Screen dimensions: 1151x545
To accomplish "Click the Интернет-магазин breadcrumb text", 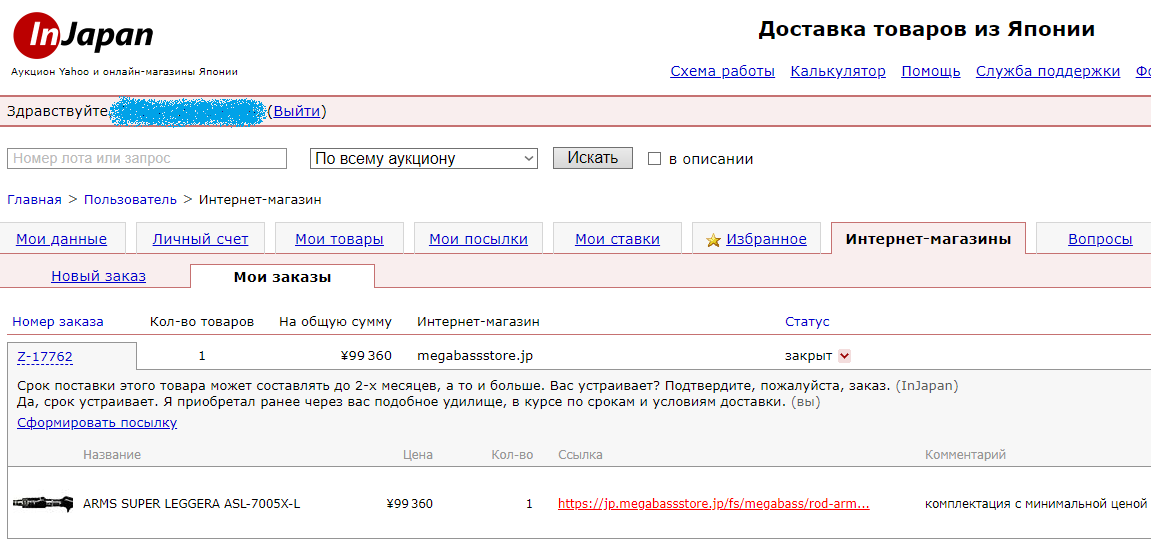I will point(260,199).
